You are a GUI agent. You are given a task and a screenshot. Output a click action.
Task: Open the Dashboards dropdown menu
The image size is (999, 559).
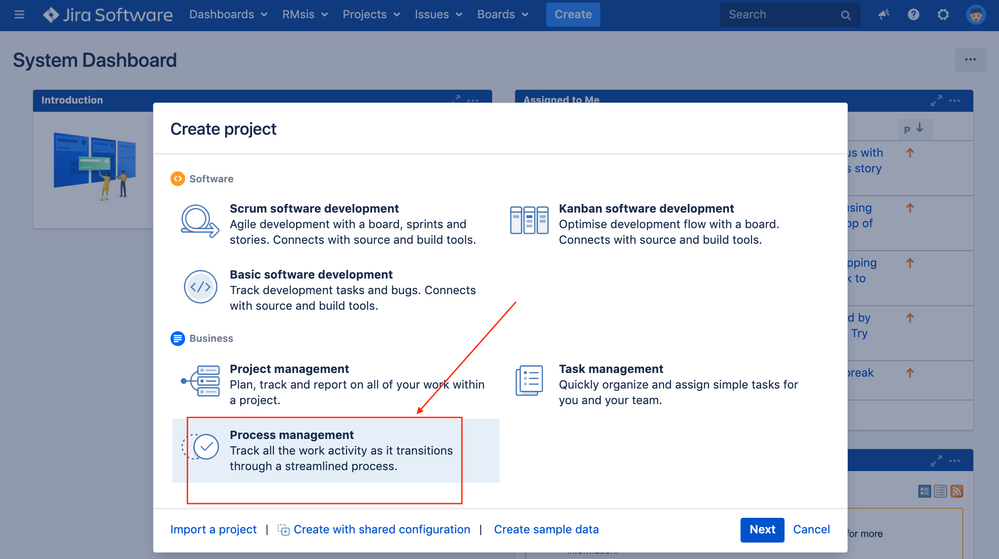coord(228,14)
